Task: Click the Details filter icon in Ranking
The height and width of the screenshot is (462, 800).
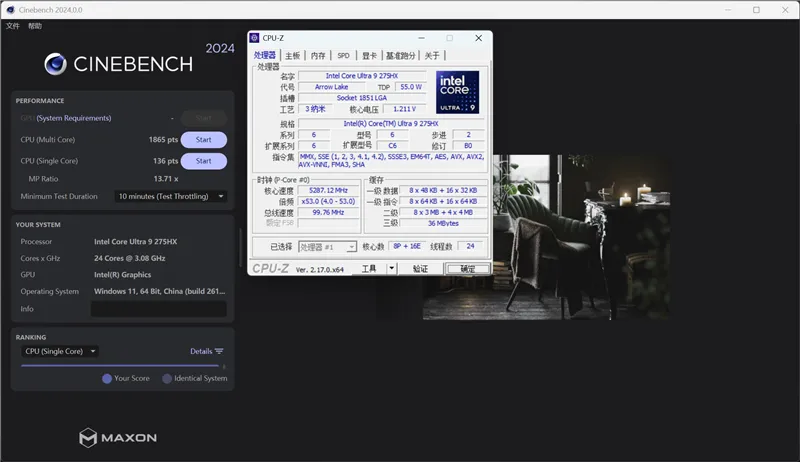Action: [x=219, y=351]
